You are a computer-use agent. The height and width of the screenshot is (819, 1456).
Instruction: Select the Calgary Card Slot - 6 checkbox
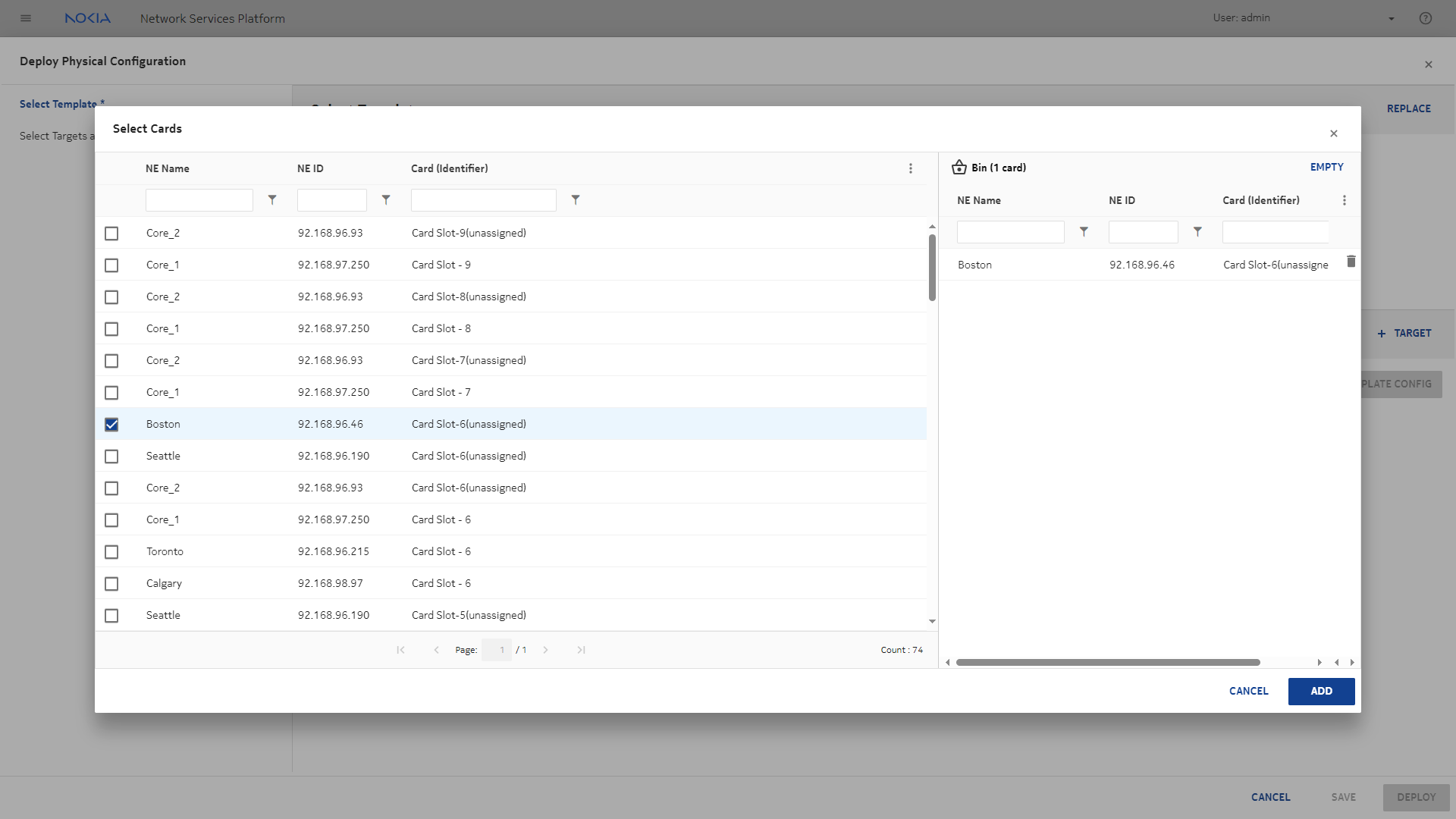click(111, 584)
